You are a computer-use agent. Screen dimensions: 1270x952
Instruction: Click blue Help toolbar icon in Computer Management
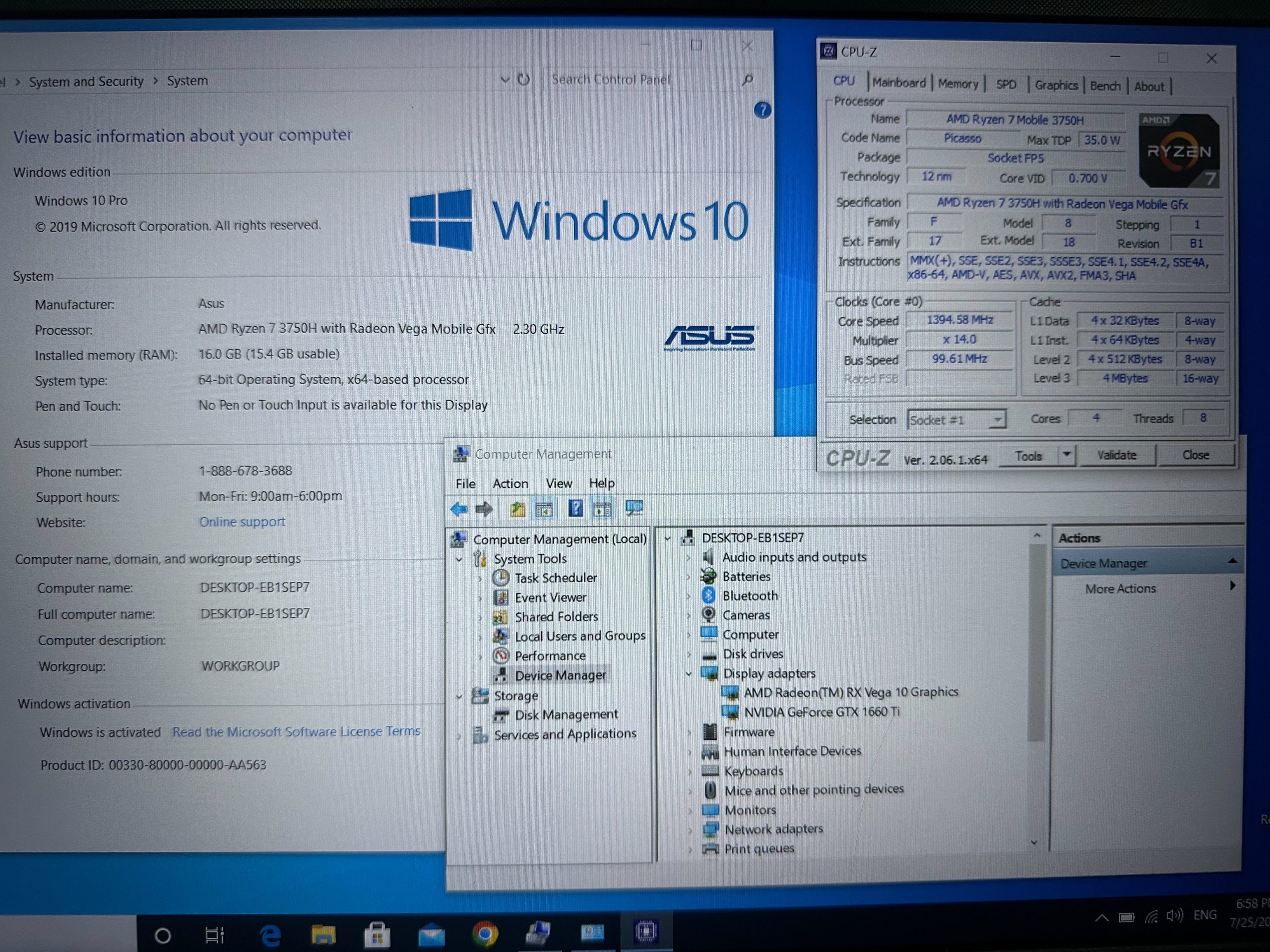pyautogui.click(x=575, y=508)
